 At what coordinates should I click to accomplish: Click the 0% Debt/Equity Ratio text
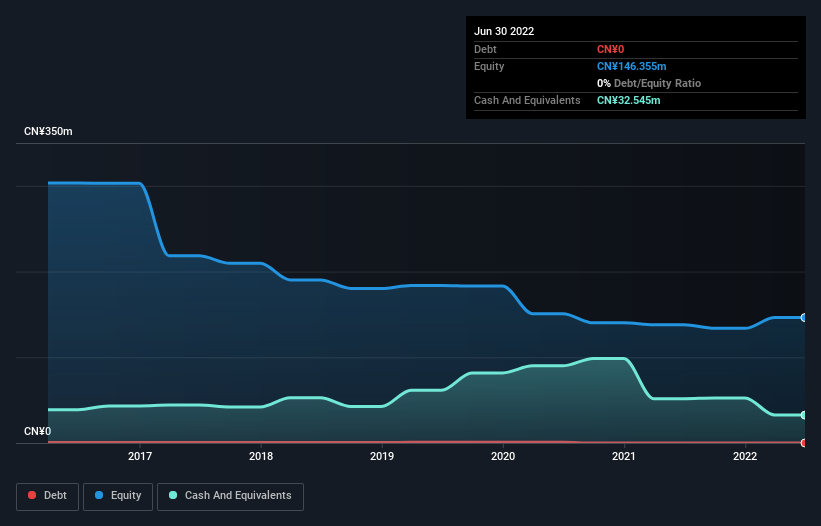click(x=649, y=83)
